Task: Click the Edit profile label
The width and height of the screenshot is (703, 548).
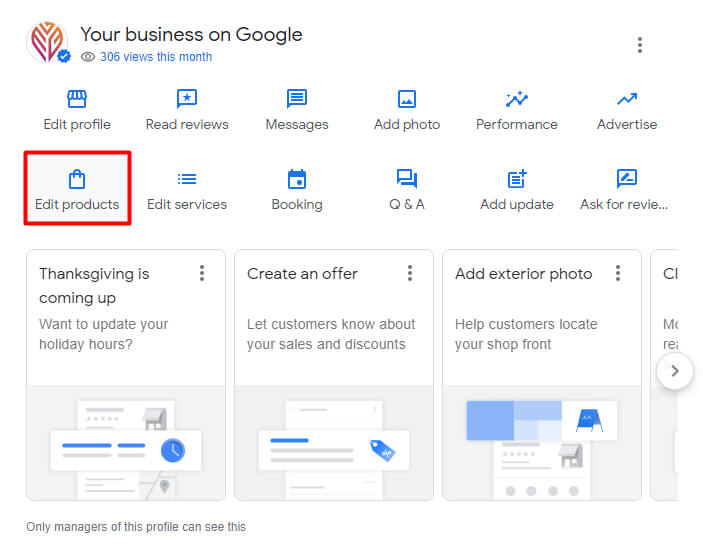Action: [x=77, y=124]
